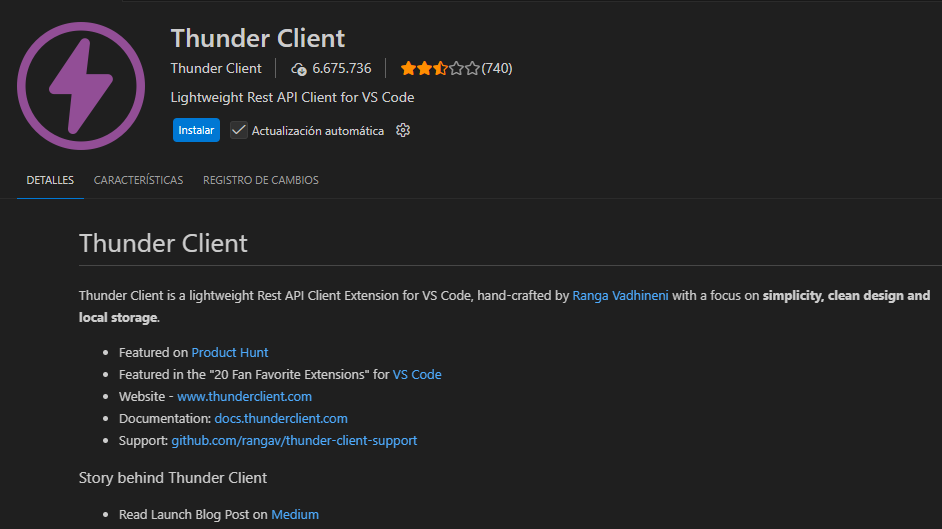This screenshot has height=529, width=942.
Task: Open the VS Code link
Action: coord(417,374)
